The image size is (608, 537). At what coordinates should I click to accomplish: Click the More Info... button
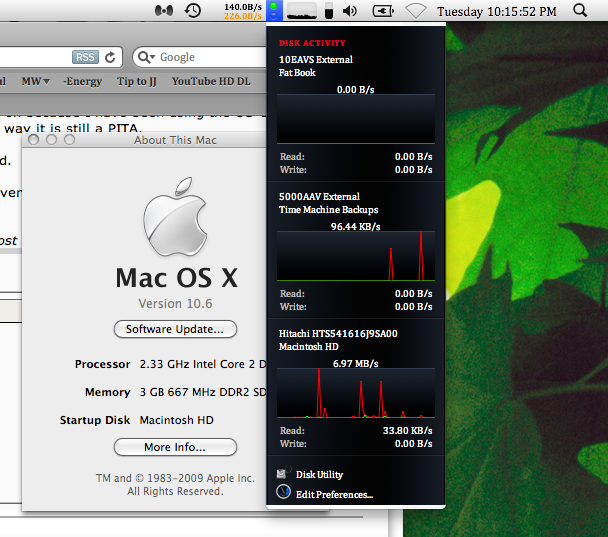175,447
